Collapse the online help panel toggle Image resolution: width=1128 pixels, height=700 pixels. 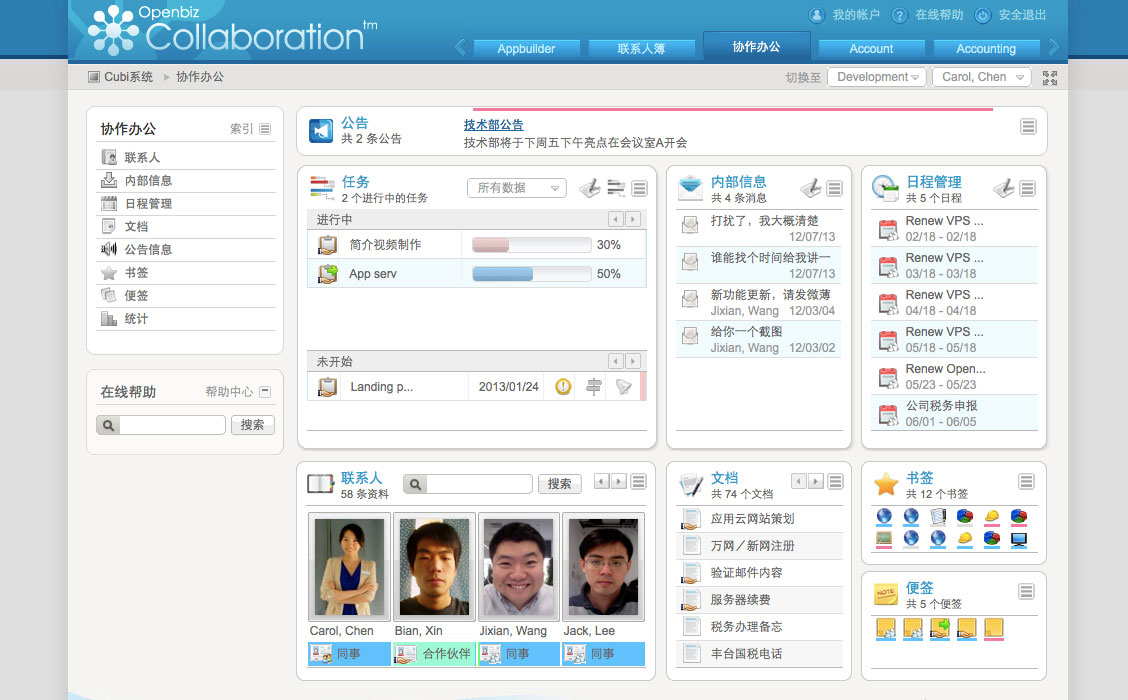pyautogui.click(x=265, y=392)
